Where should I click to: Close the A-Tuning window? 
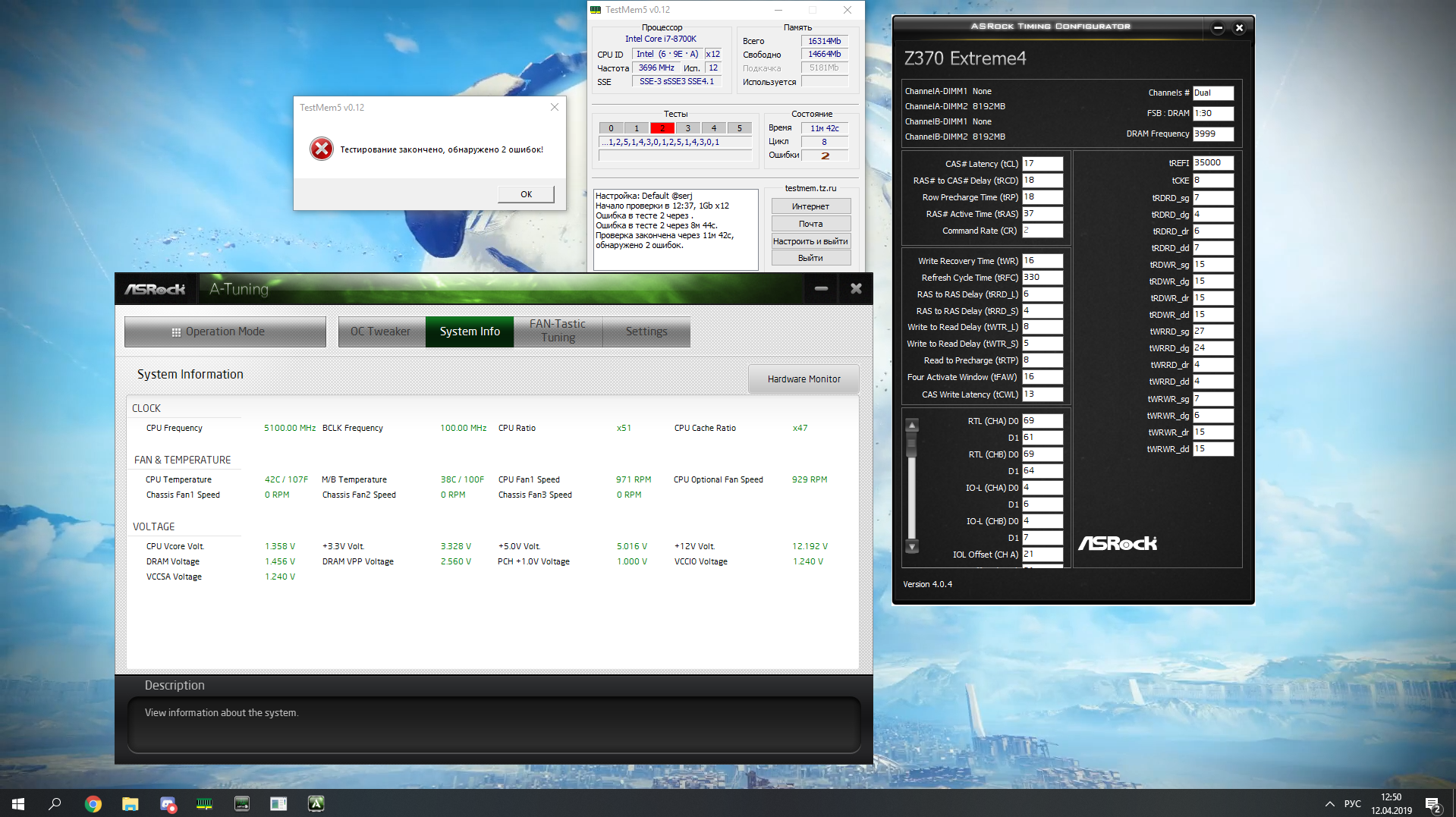click(x=856, y=289)
